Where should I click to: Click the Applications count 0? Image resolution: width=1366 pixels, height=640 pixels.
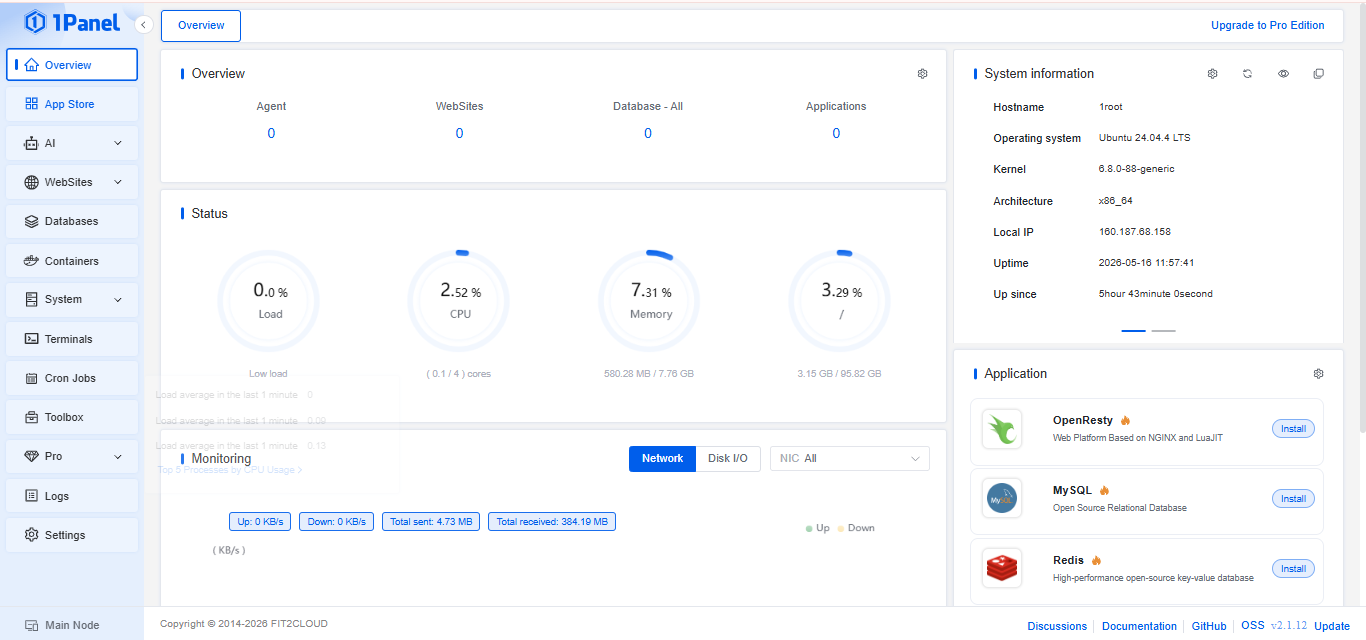836,133
